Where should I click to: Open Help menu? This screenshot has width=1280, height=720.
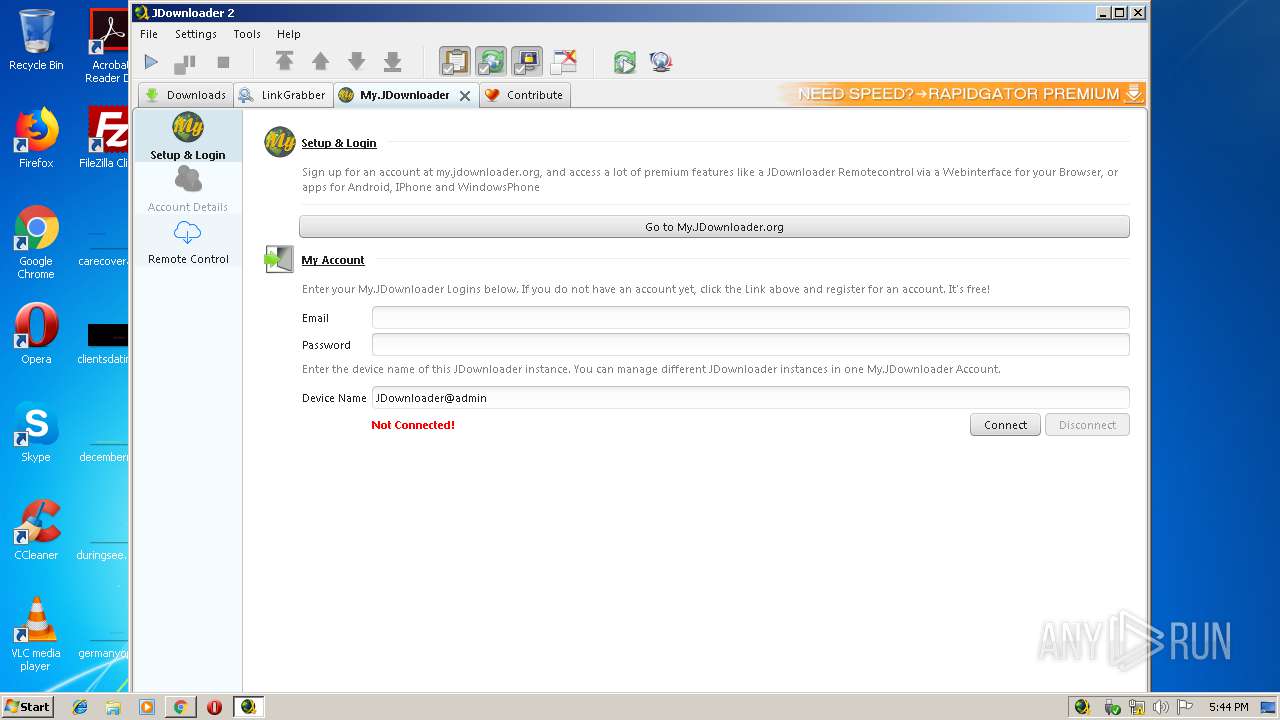288,34
